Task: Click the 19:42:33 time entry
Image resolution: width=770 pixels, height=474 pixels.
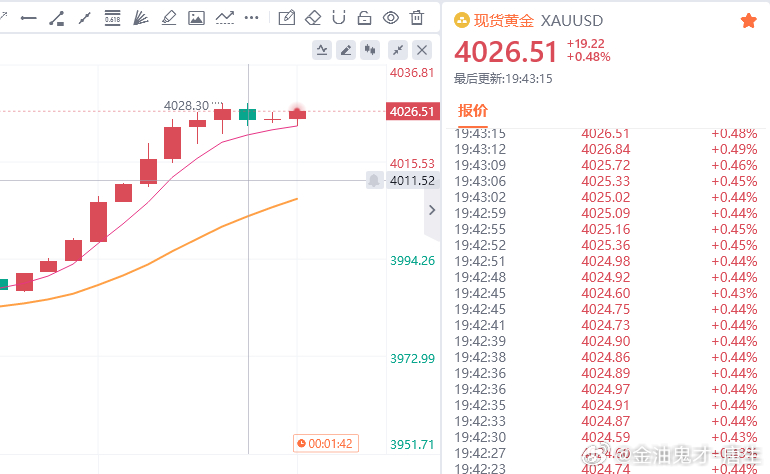Action: 480,421
